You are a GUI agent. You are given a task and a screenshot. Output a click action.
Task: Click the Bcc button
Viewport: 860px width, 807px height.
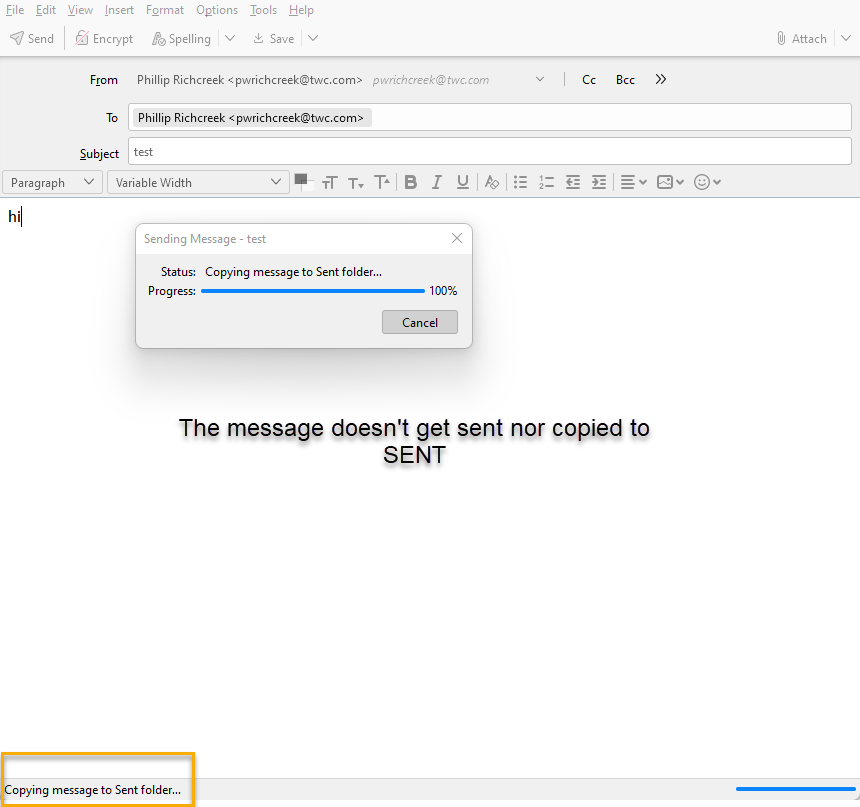pyautogui.click(x=625, y=80)
